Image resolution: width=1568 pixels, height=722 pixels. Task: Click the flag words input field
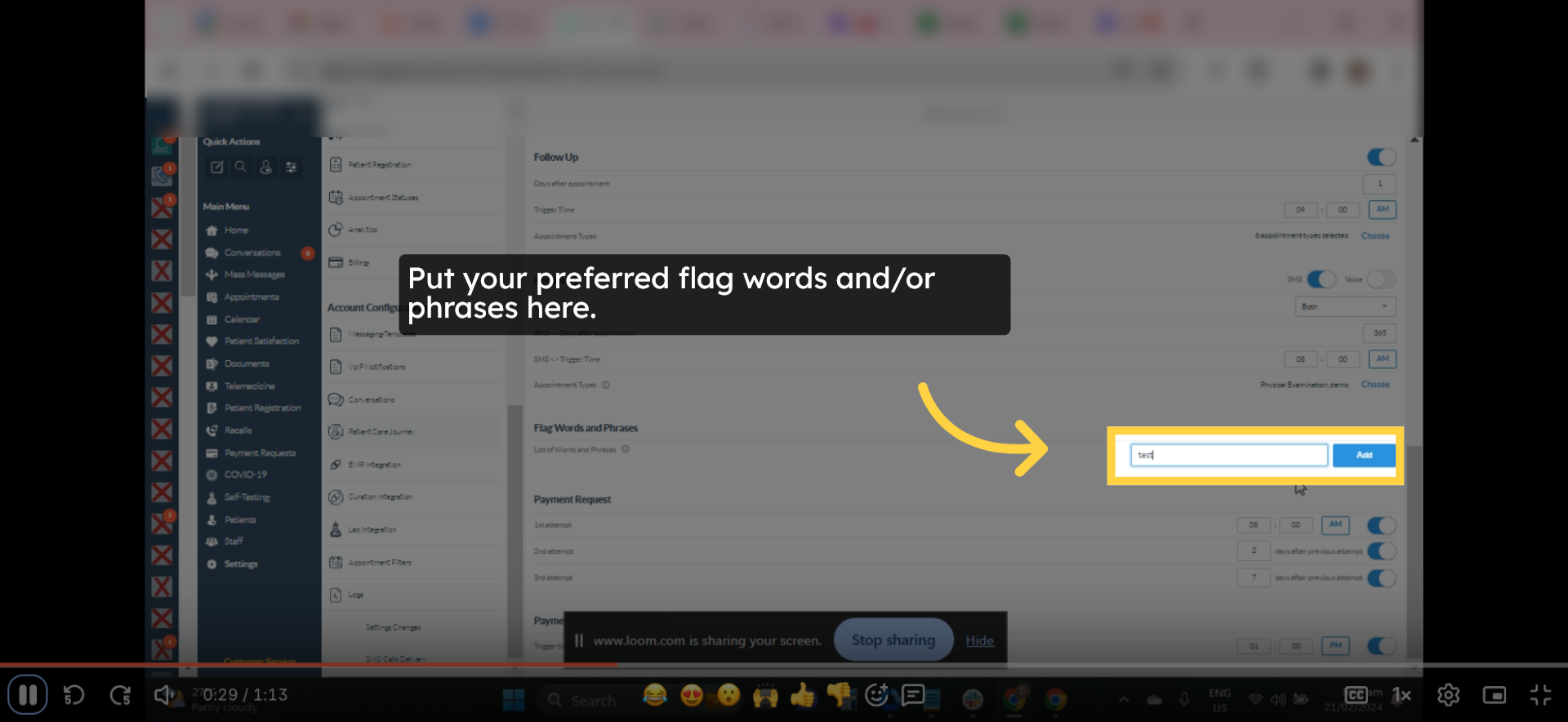[1228, 455]
